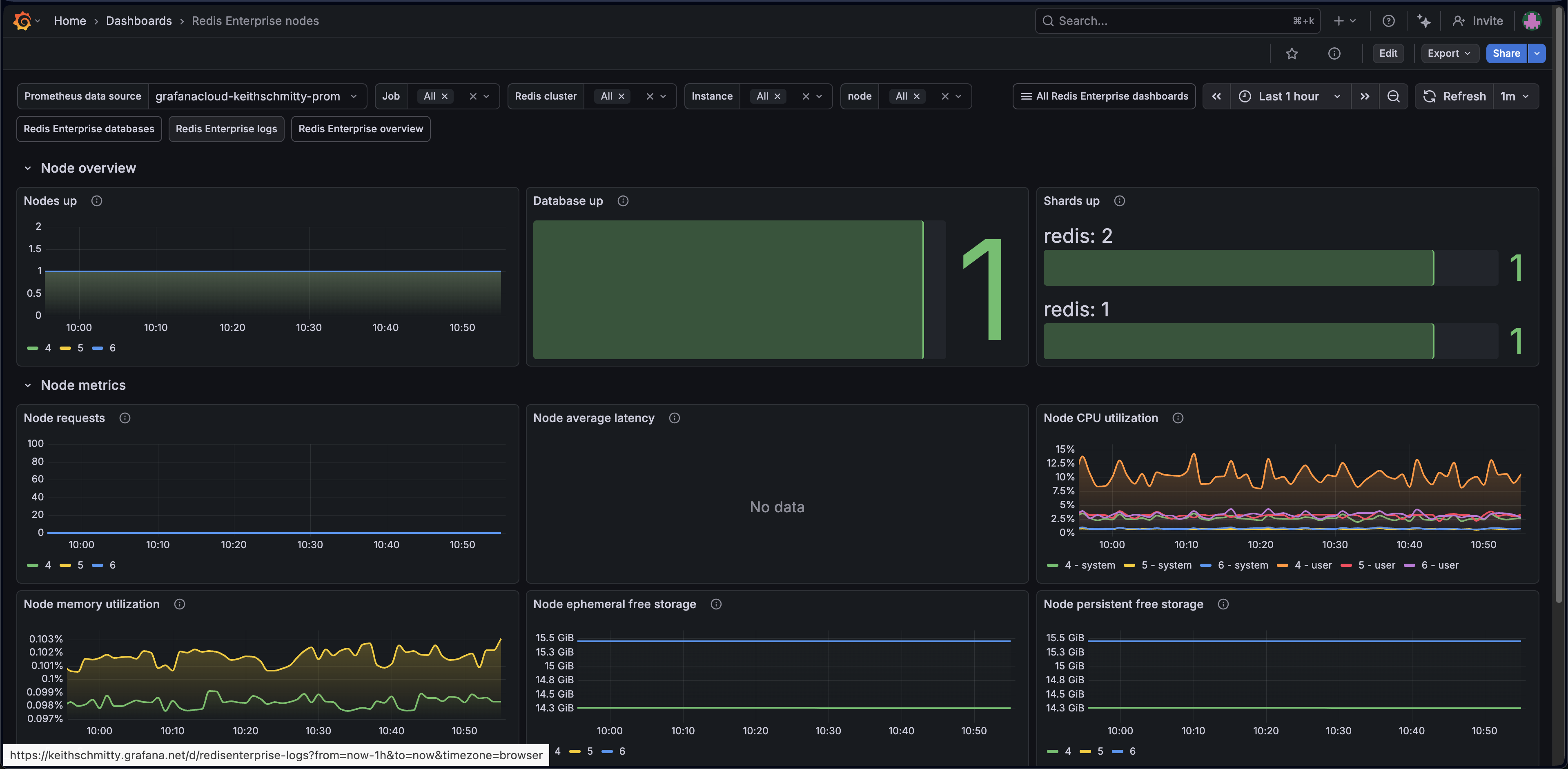
Task: Zoom out time range magnifier icon
Action: tap(1393, 96)
